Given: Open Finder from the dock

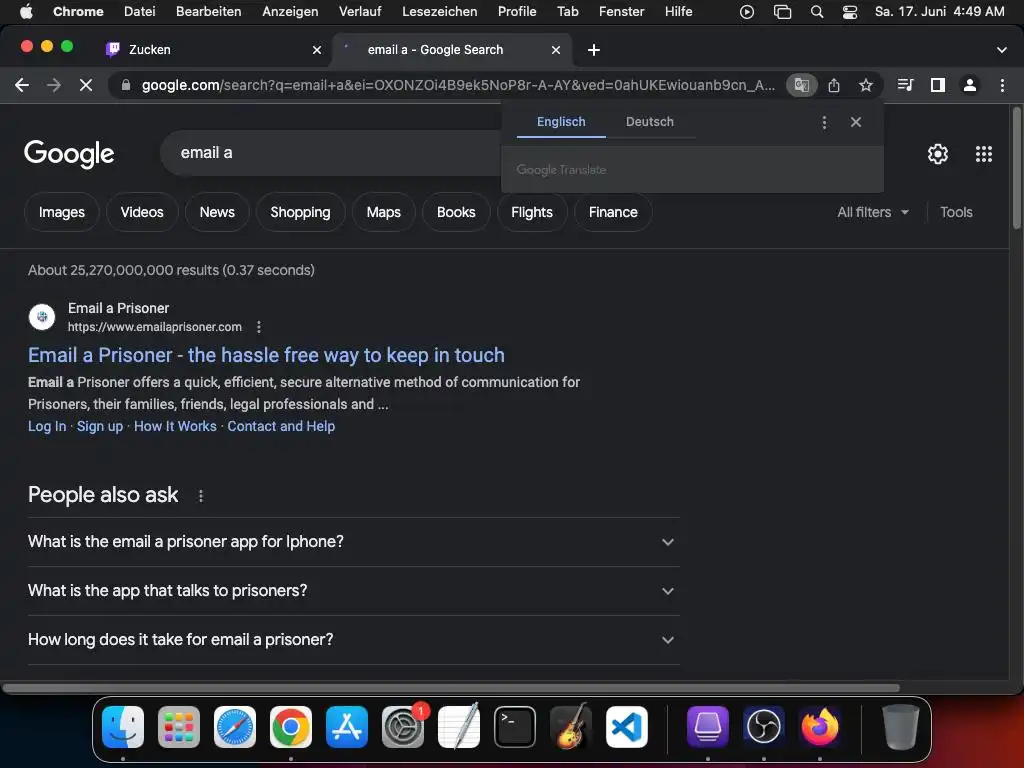Looking at the screenshot, I should click(x=123, y=726).
